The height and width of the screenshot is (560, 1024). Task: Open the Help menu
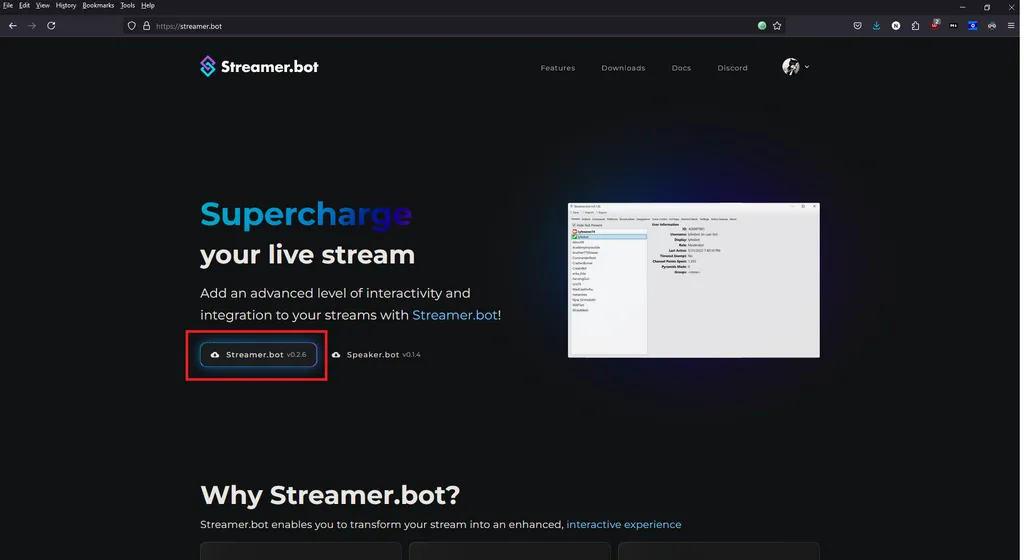click(x=148, y=5)
